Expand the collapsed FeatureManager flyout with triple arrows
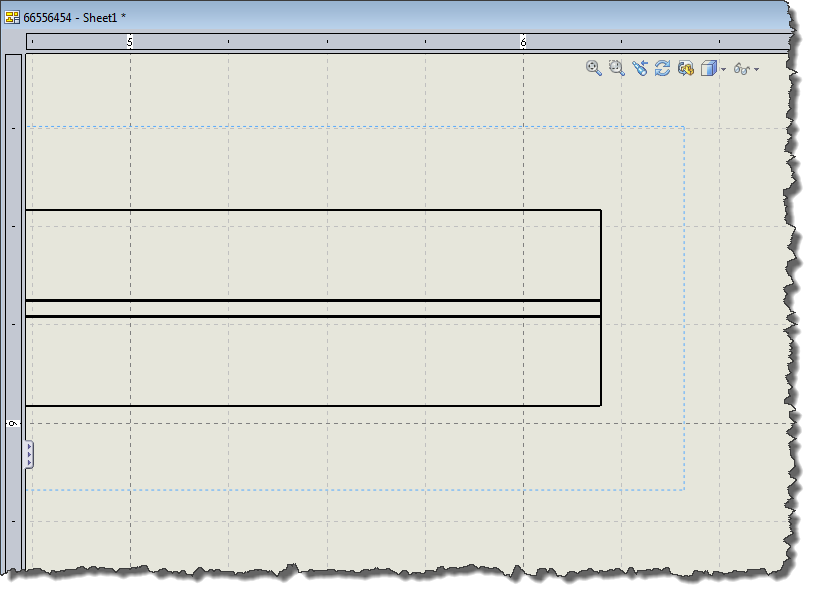The image size is (815, 595). point(28,455)
